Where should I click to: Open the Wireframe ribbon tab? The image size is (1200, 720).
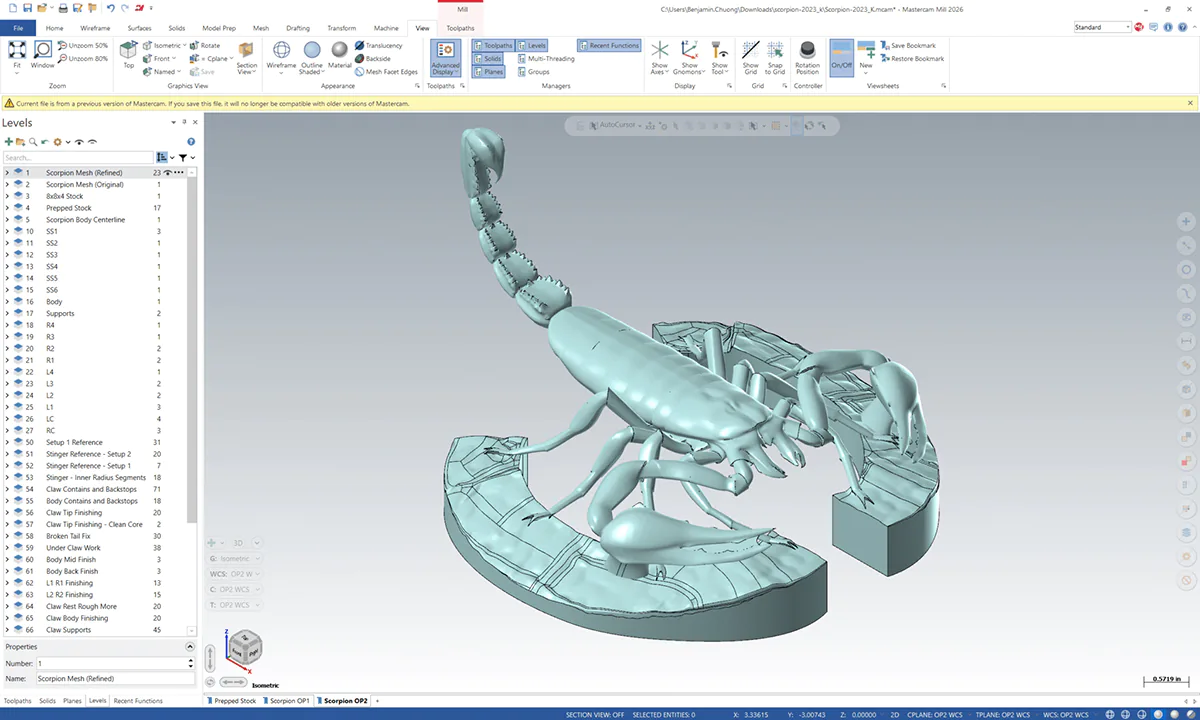click(x=95, y=28)
